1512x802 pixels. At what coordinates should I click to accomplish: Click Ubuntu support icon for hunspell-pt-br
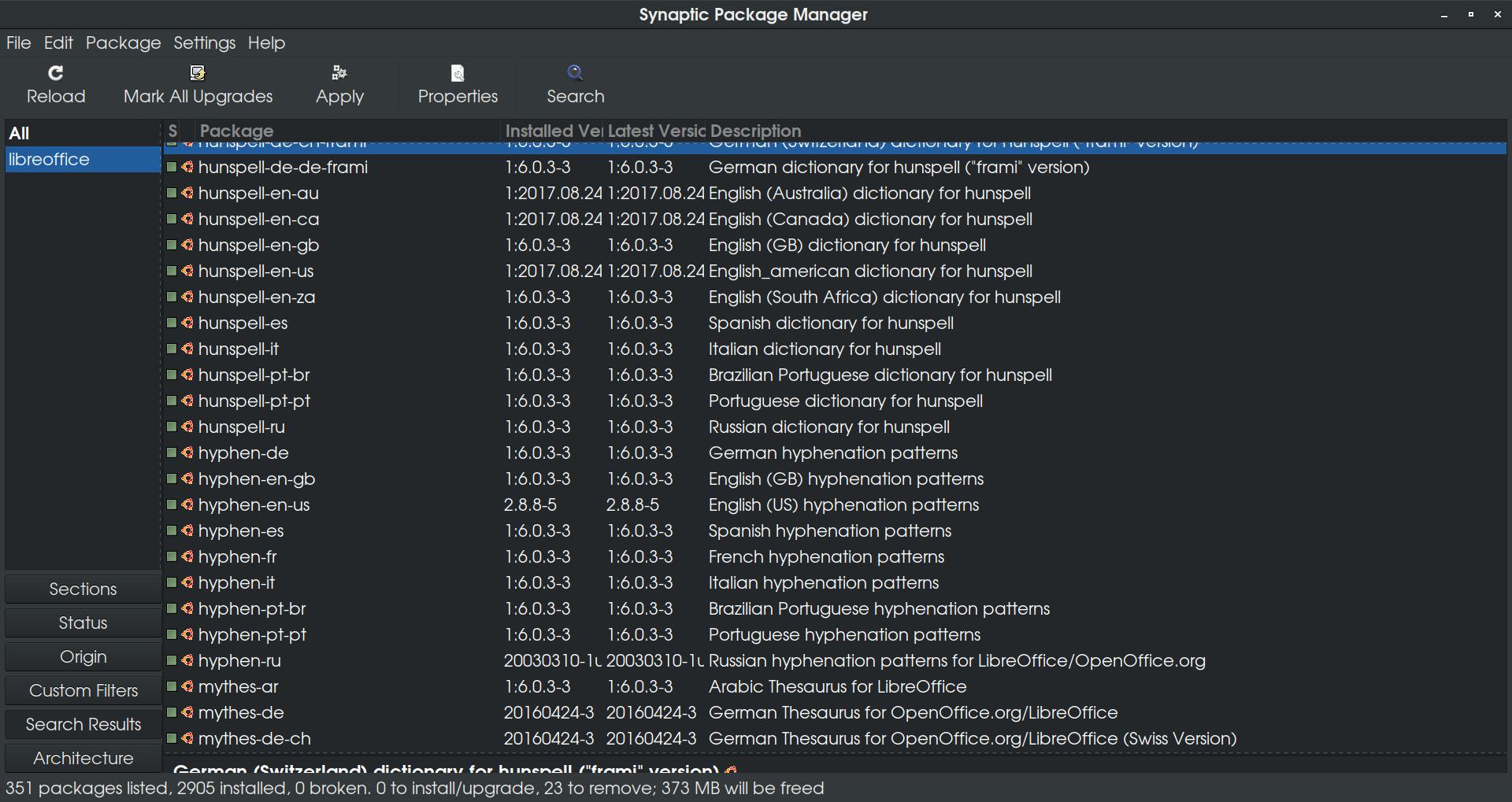(x=187, y=375)
